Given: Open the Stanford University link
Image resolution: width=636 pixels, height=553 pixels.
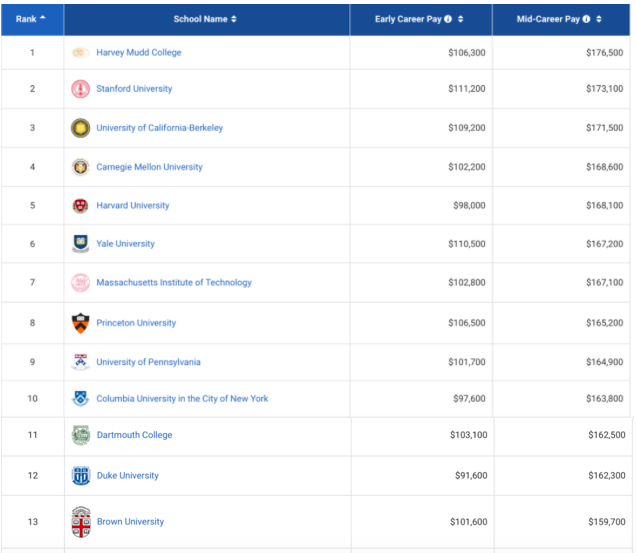Looking at the screenshot, I should point(134,89).
